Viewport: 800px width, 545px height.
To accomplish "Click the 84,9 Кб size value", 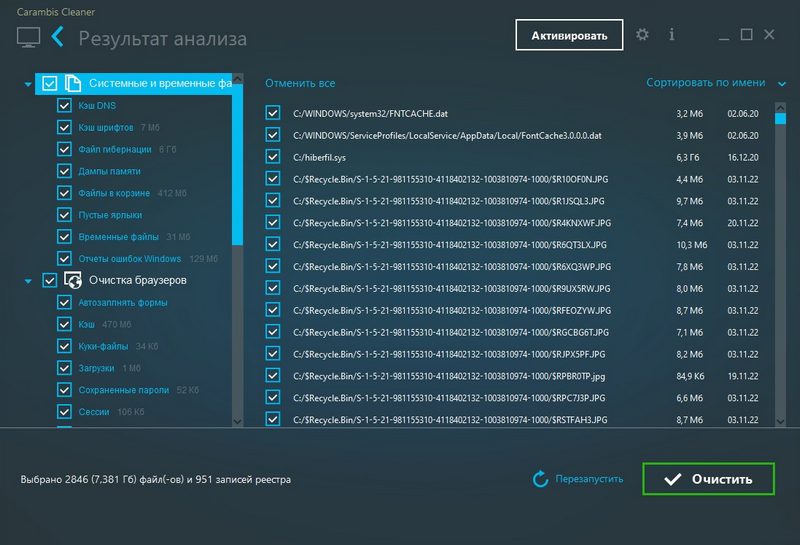I will pos(690,377).
